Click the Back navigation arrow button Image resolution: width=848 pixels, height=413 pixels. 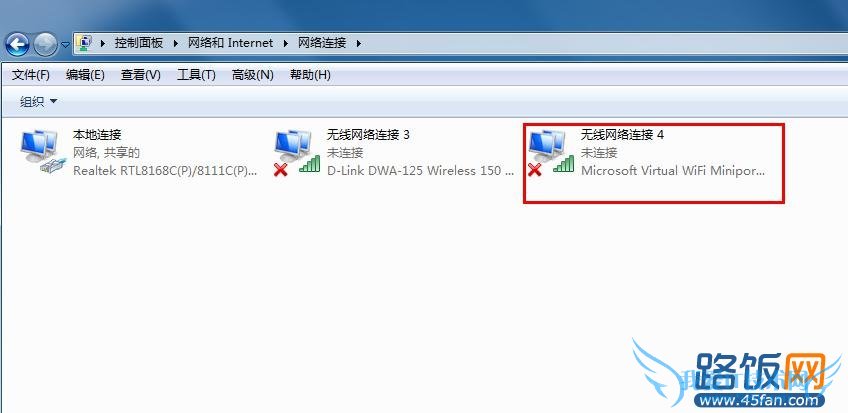(17, 44)
